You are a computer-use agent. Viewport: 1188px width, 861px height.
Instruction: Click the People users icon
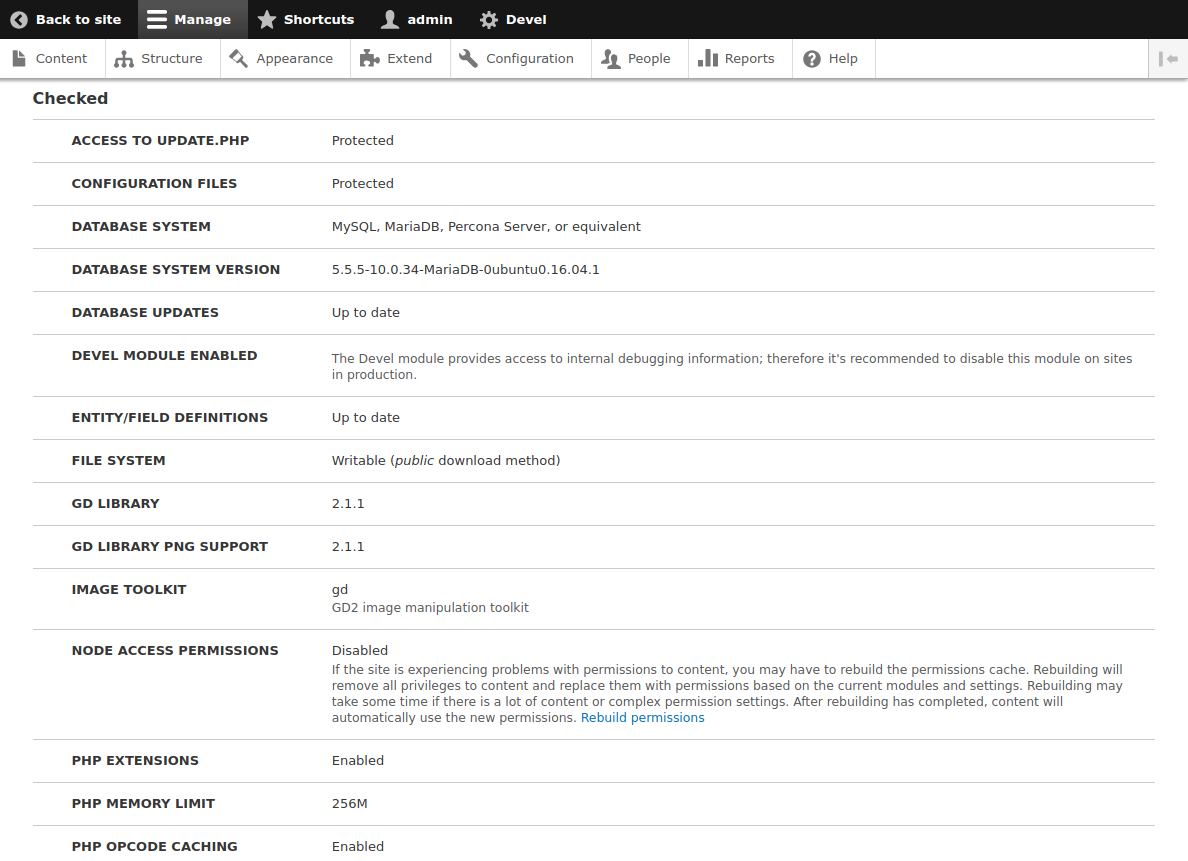click(x=610, y=58)
